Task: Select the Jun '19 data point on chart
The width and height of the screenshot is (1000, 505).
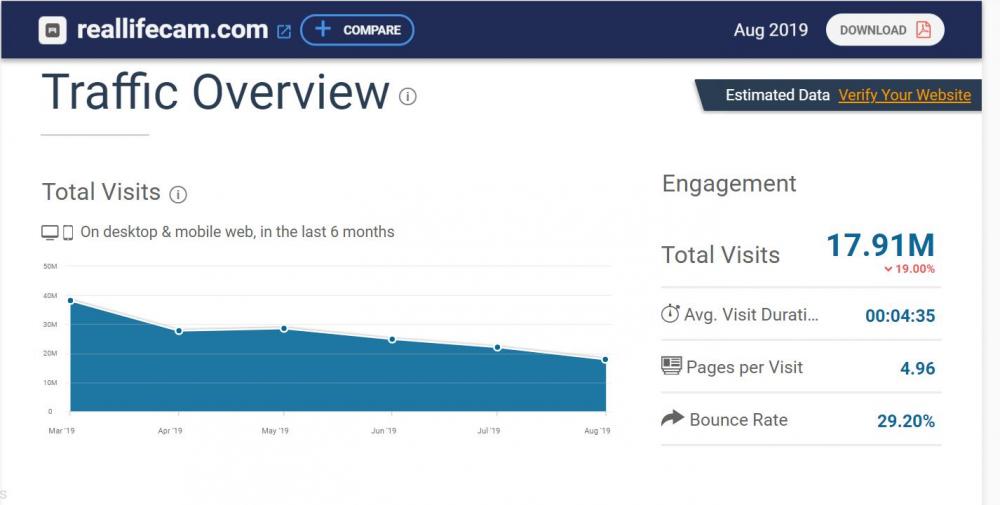Action: (392, 340)
